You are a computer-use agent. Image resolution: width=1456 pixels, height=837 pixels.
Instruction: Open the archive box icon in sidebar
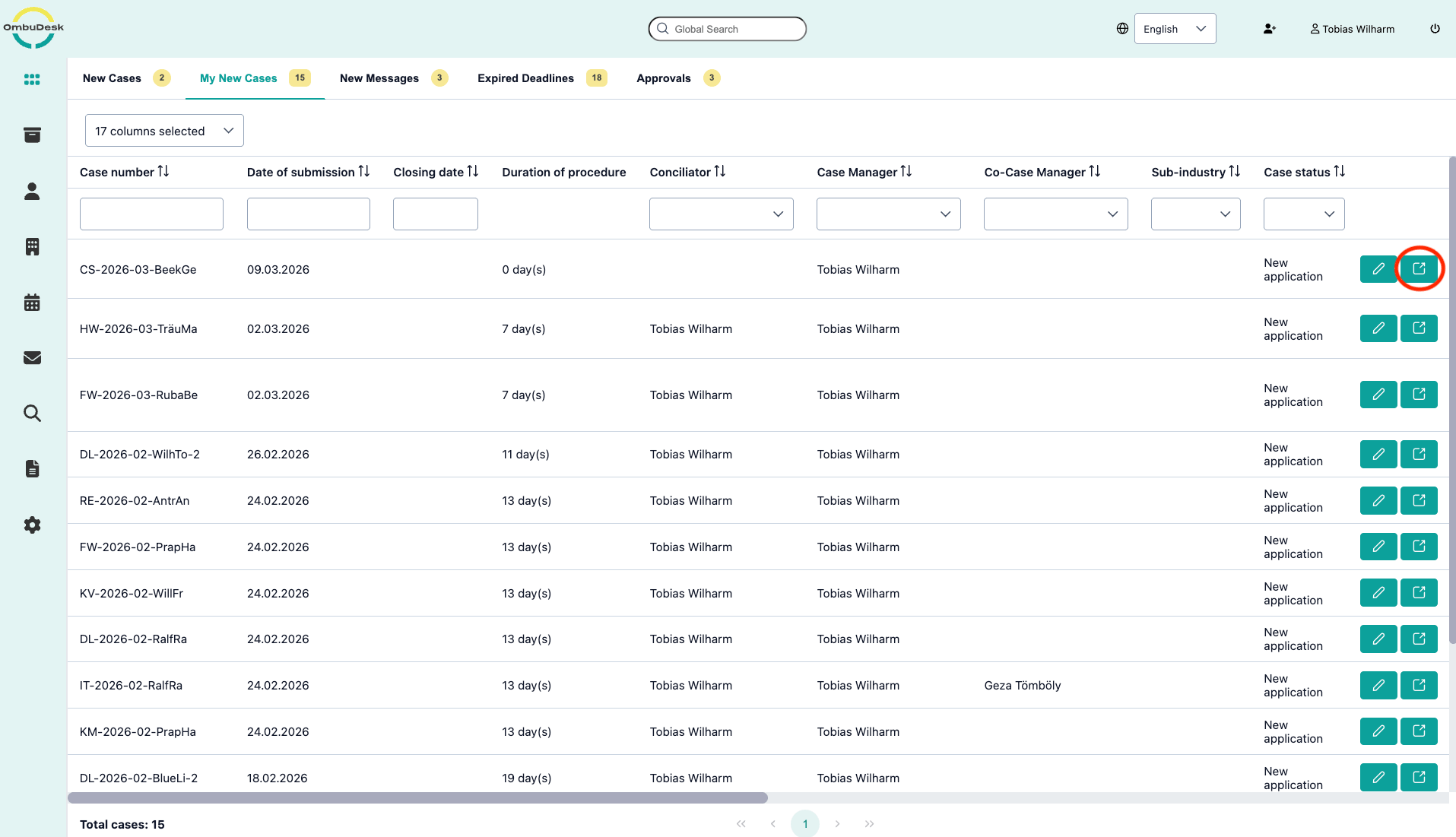(x=32, y=135)
